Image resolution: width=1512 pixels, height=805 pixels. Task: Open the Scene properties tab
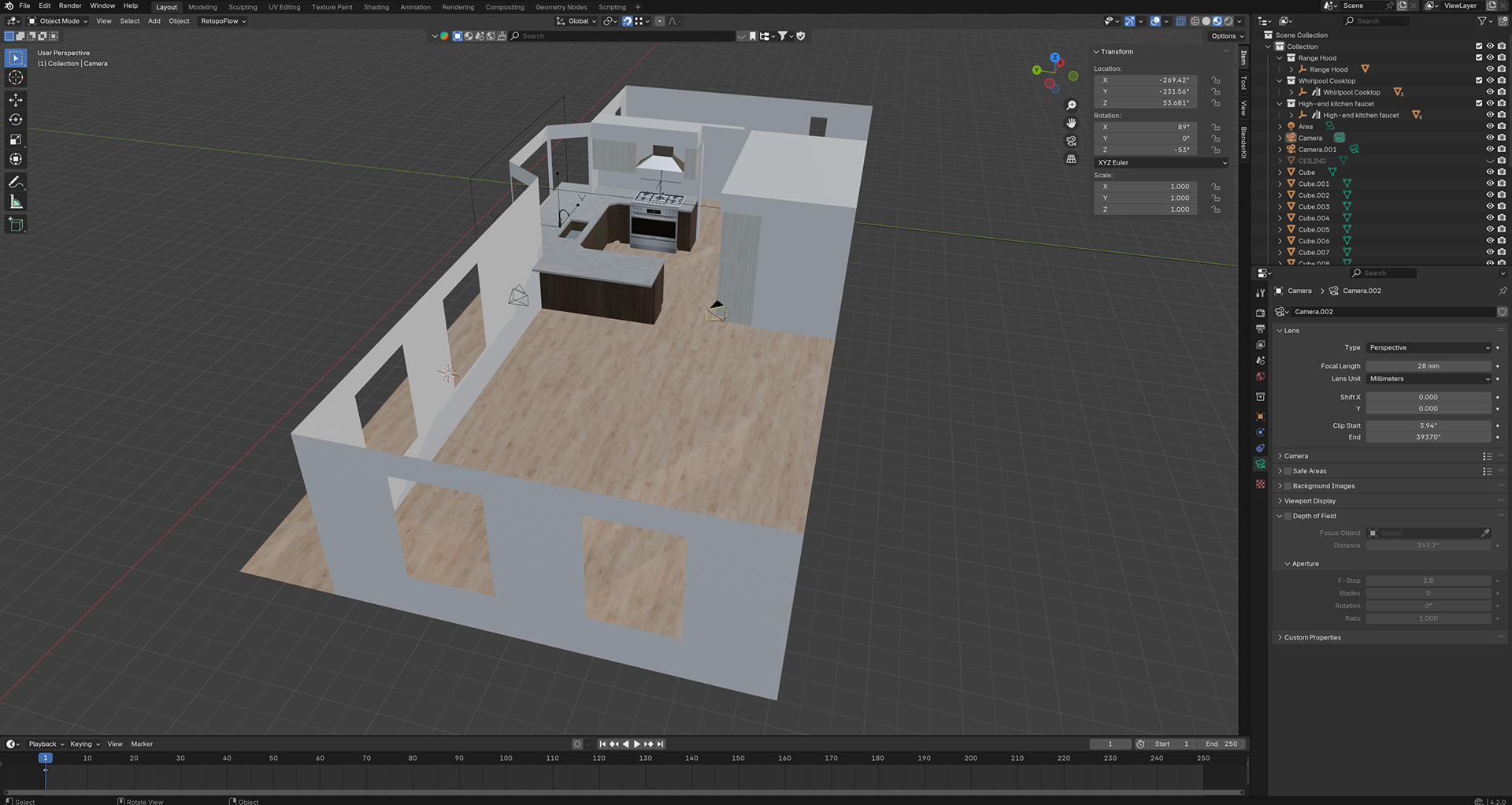pos(1260,360)
